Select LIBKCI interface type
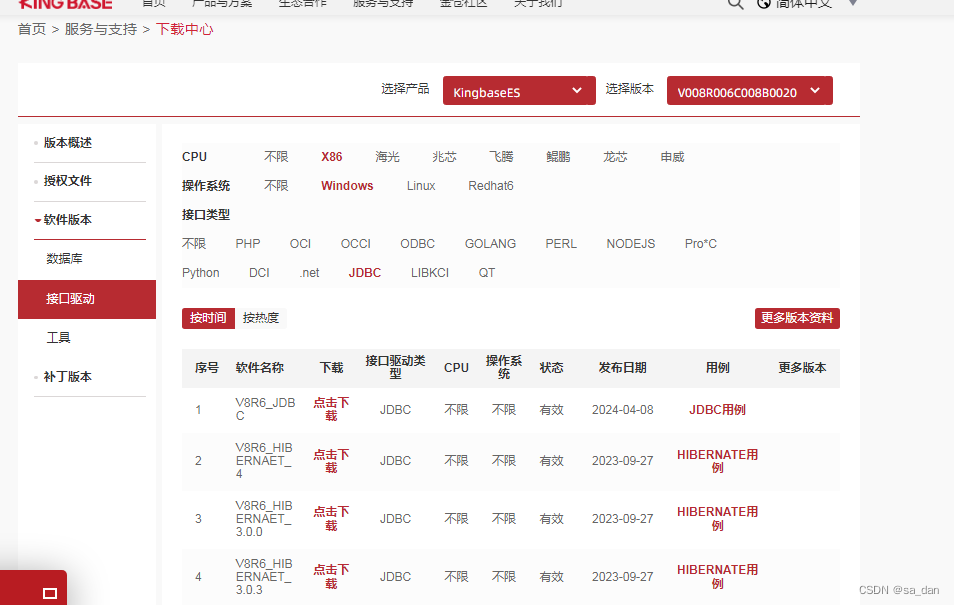The height and width of the screenshot is (605, 954). coord(430,273)
